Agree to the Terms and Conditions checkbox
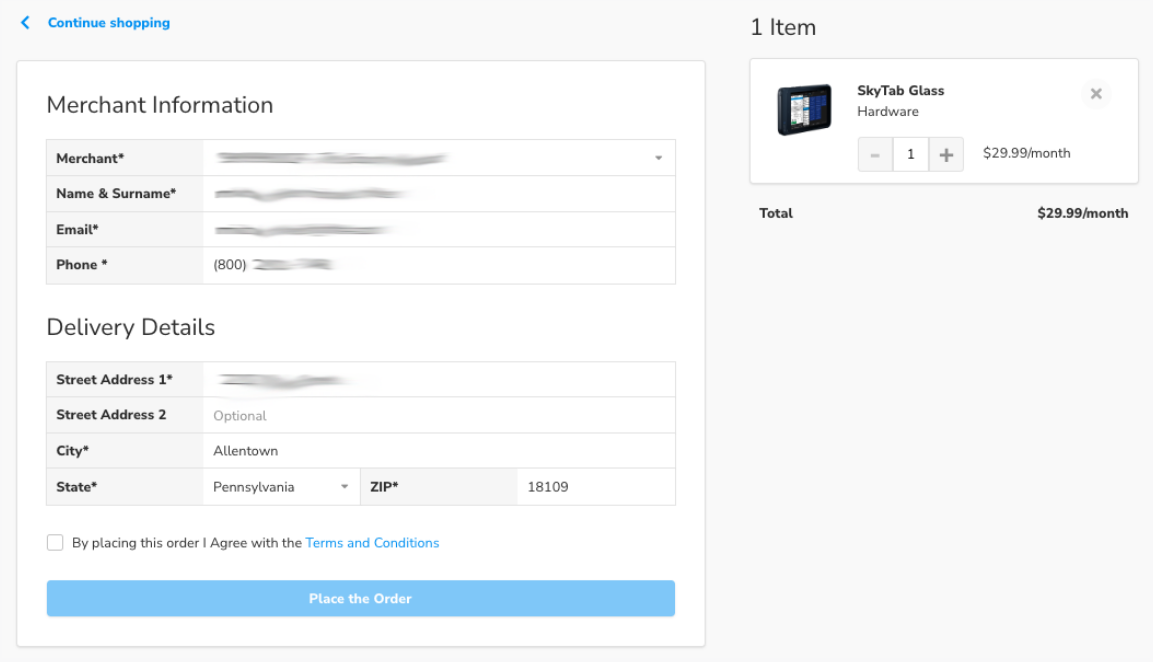Viewport: 1153px width, 662px height. click(x=55, y=543)
